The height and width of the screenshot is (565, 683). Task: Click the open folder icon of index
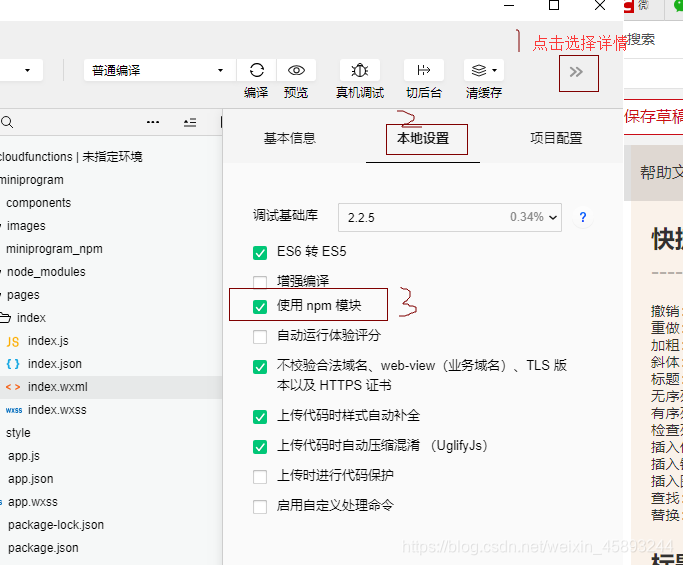[x=5, y=318]
